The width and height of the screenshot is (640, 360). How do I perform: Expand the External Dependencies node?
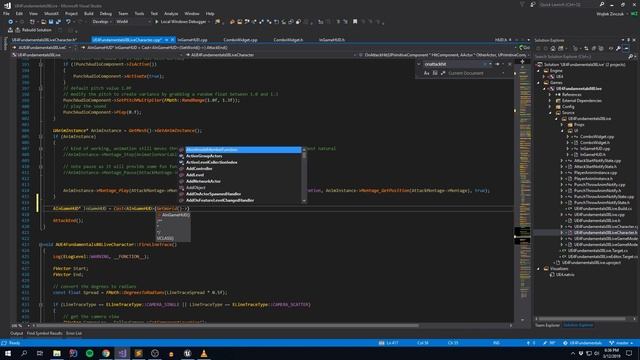[x=550, y=100]
